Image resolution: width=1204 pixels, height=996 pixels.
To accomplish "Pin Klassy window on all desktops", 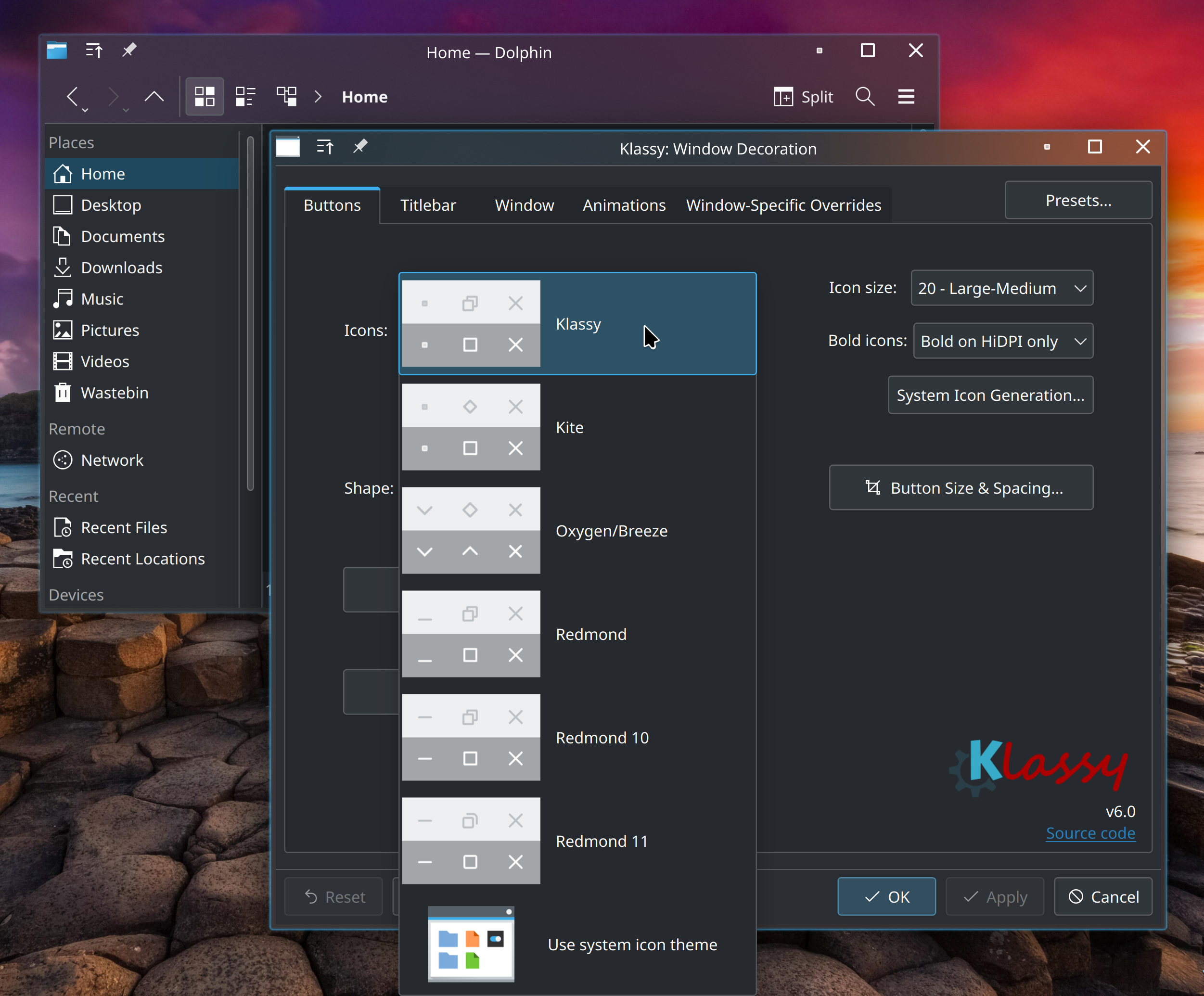I will point(360,147).
